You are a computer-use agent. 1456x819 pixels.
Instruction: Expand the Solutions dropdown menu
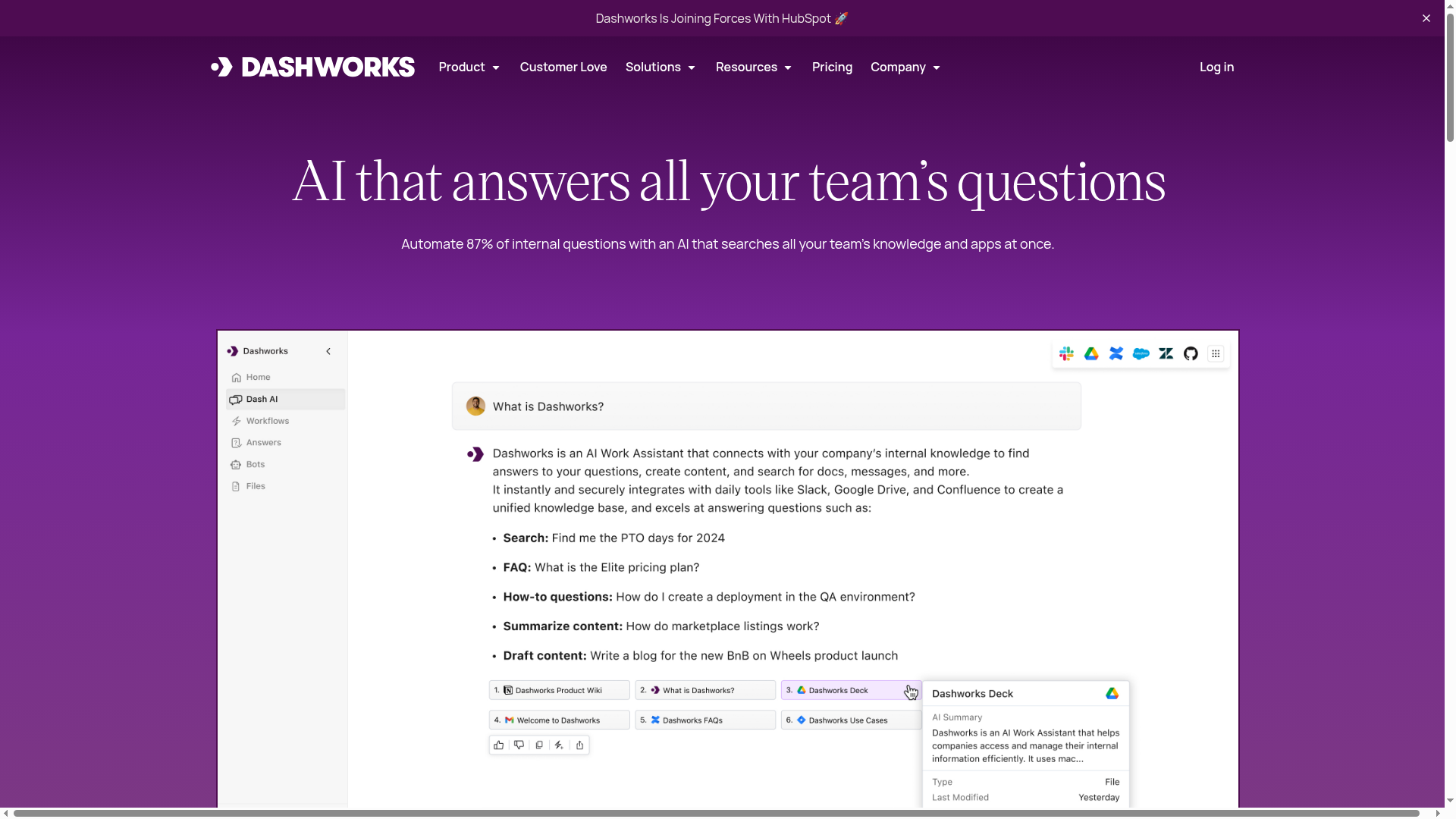661,67
